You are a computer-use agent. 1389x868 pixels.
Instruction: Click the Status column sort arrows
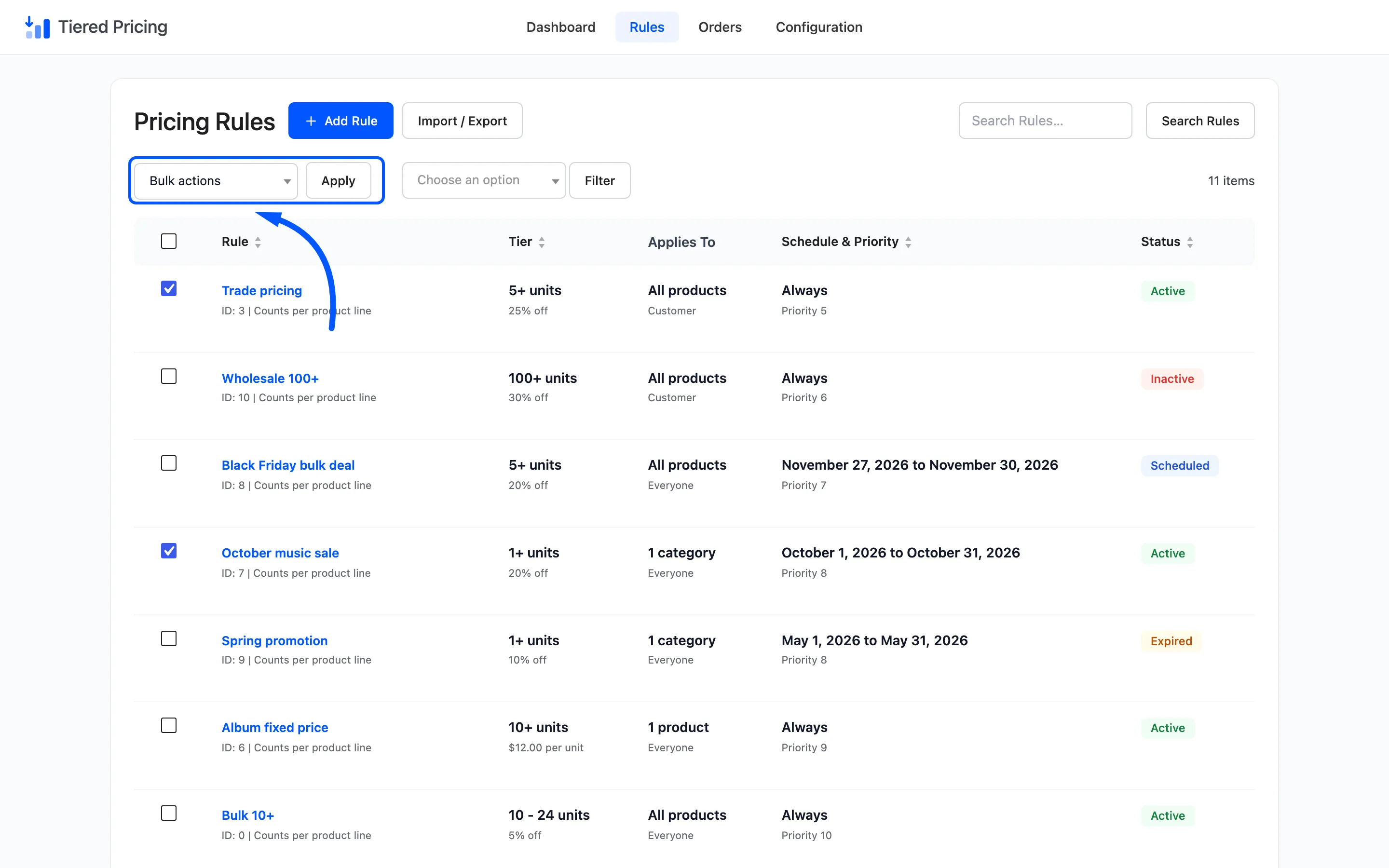[x=1190, y=242]
